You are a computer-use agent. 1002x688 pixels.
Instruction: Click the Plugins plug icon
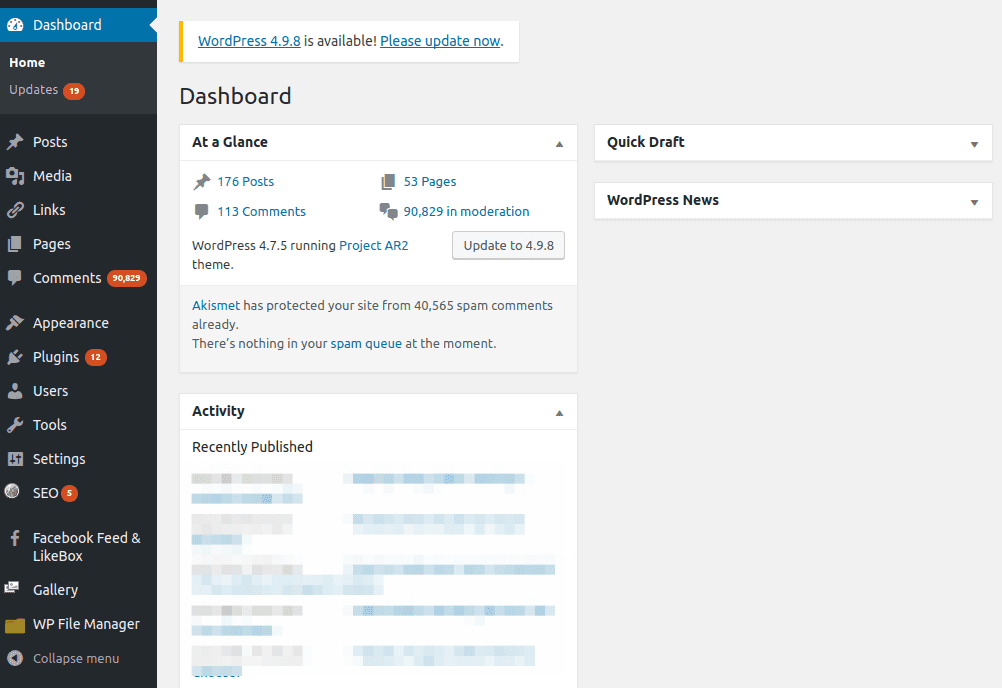click(15, 357)
